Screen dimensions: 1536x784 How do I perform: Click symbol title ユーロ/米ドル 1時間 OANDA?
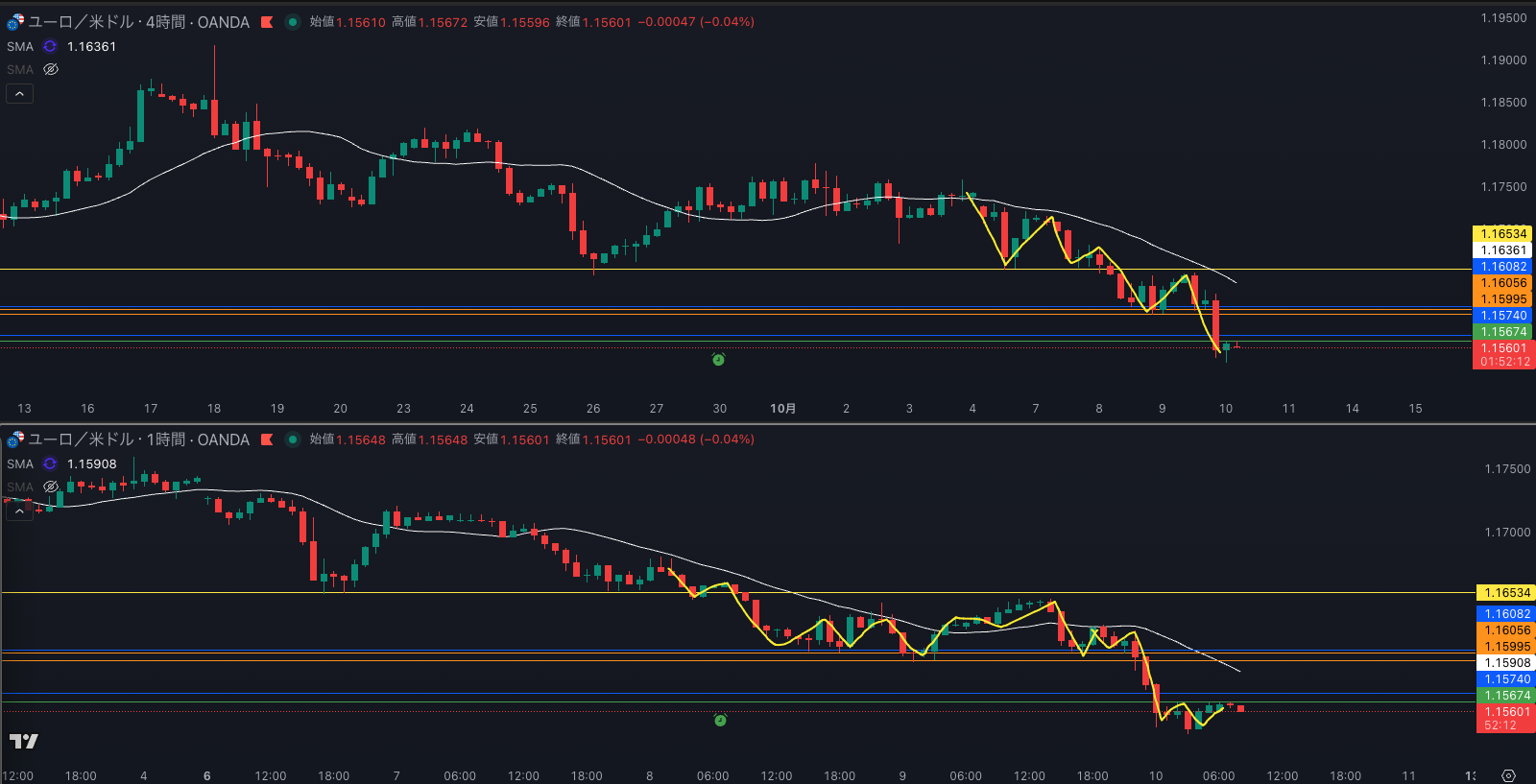tap(139, 440)
